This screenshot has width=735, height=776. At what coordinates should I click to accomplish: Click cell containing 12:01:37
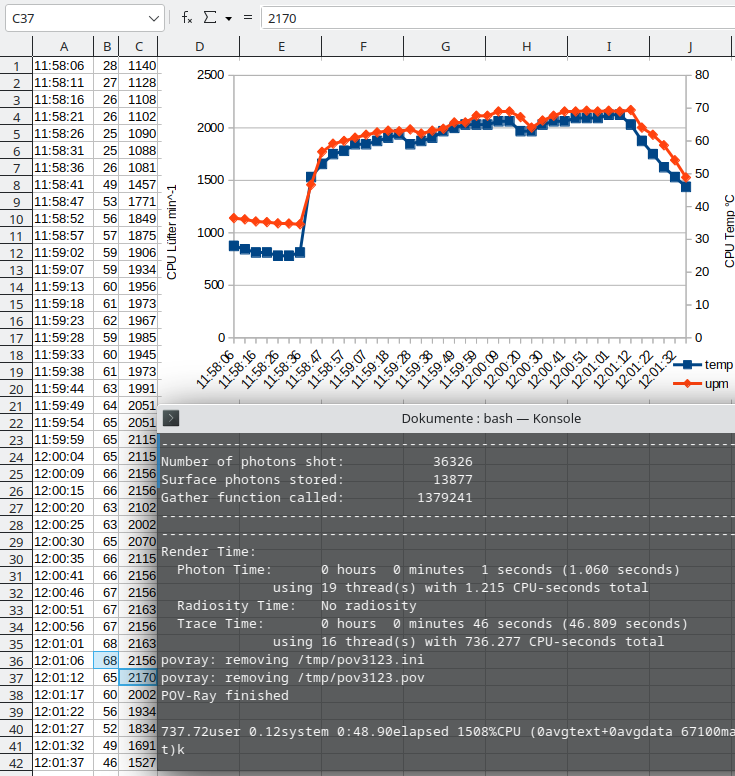click(x=63, y=763)
